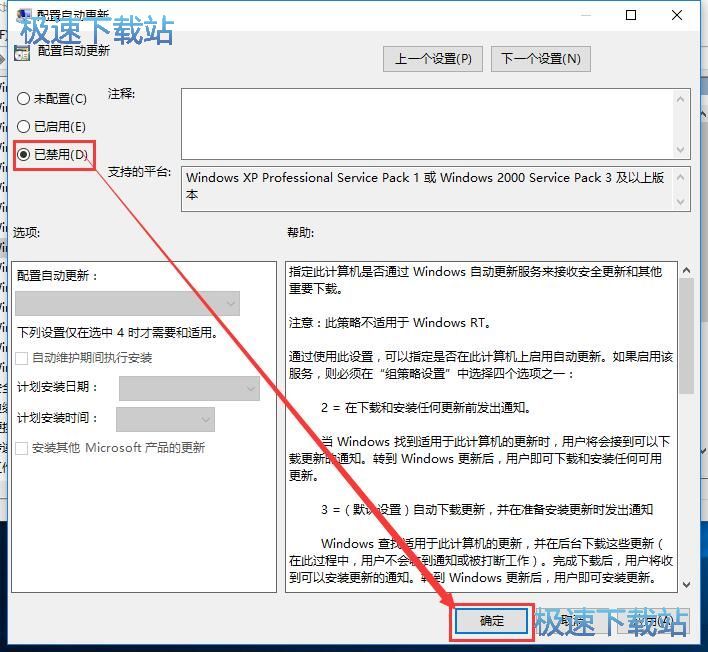This screenshot has width=708, height=652.
Task: Click help text 2 = 在下载和安装任何更新前发出通知
Action: [425, 408]
